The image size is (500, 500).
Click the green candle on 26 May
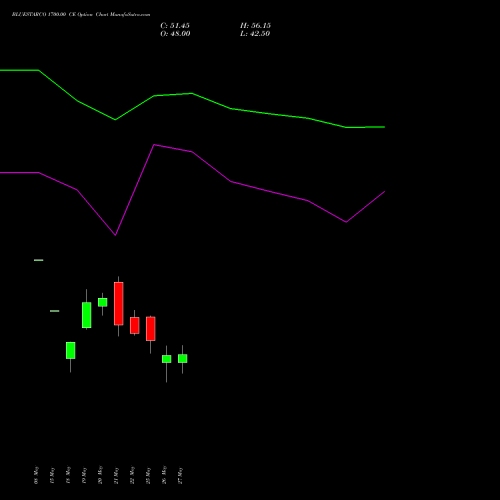pos(167,359)
